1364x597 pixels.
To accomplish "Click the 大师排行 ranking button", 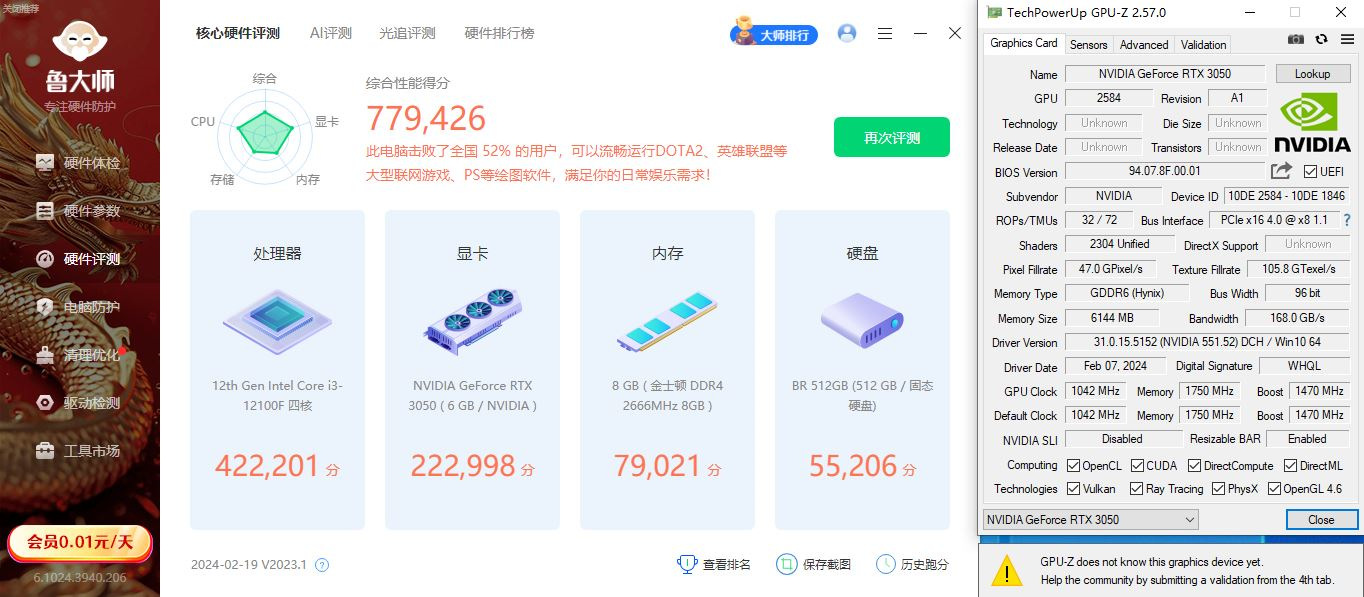I will point(774,34).
